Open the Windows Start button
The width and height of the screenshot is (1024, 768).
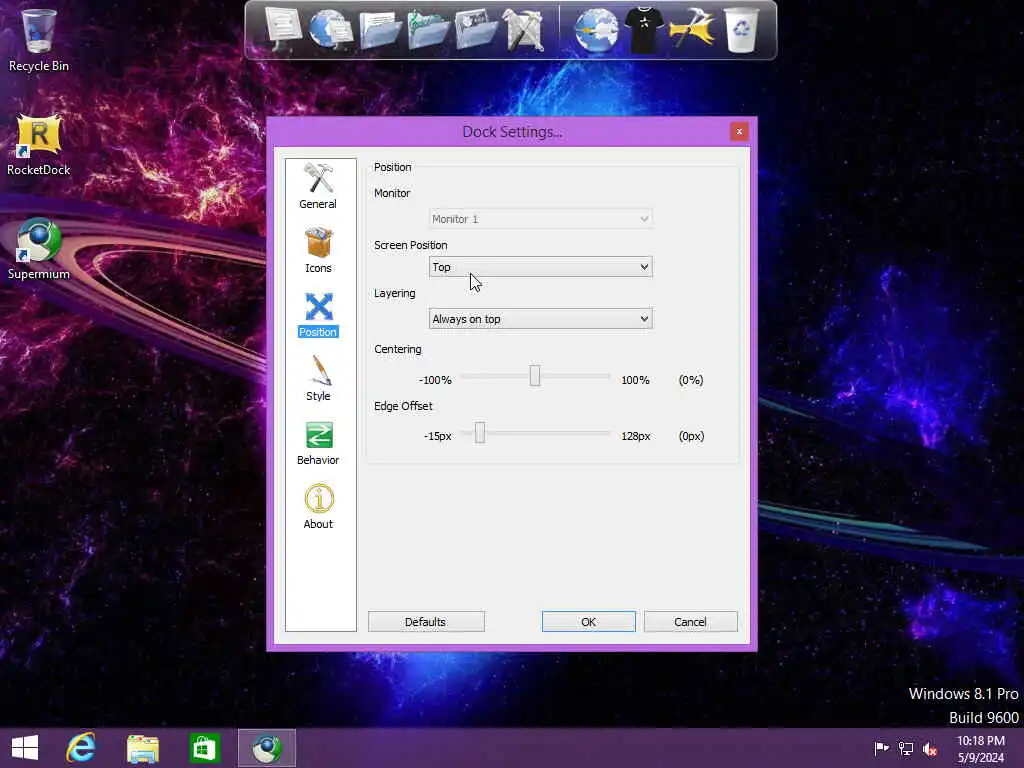coord(25,748)
